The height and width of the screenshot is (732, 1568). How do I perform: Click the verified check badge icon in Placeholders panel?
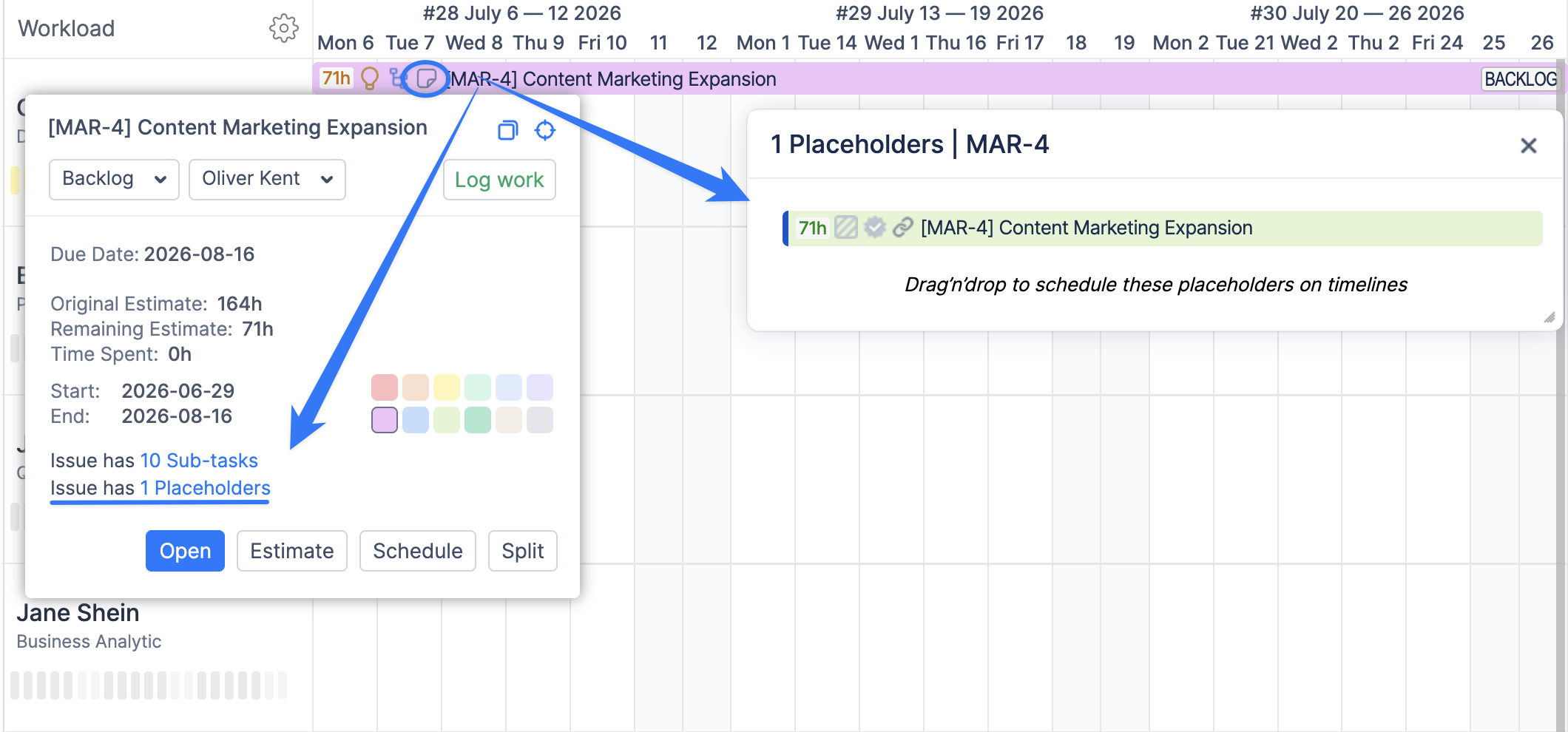tap(875, 227)
